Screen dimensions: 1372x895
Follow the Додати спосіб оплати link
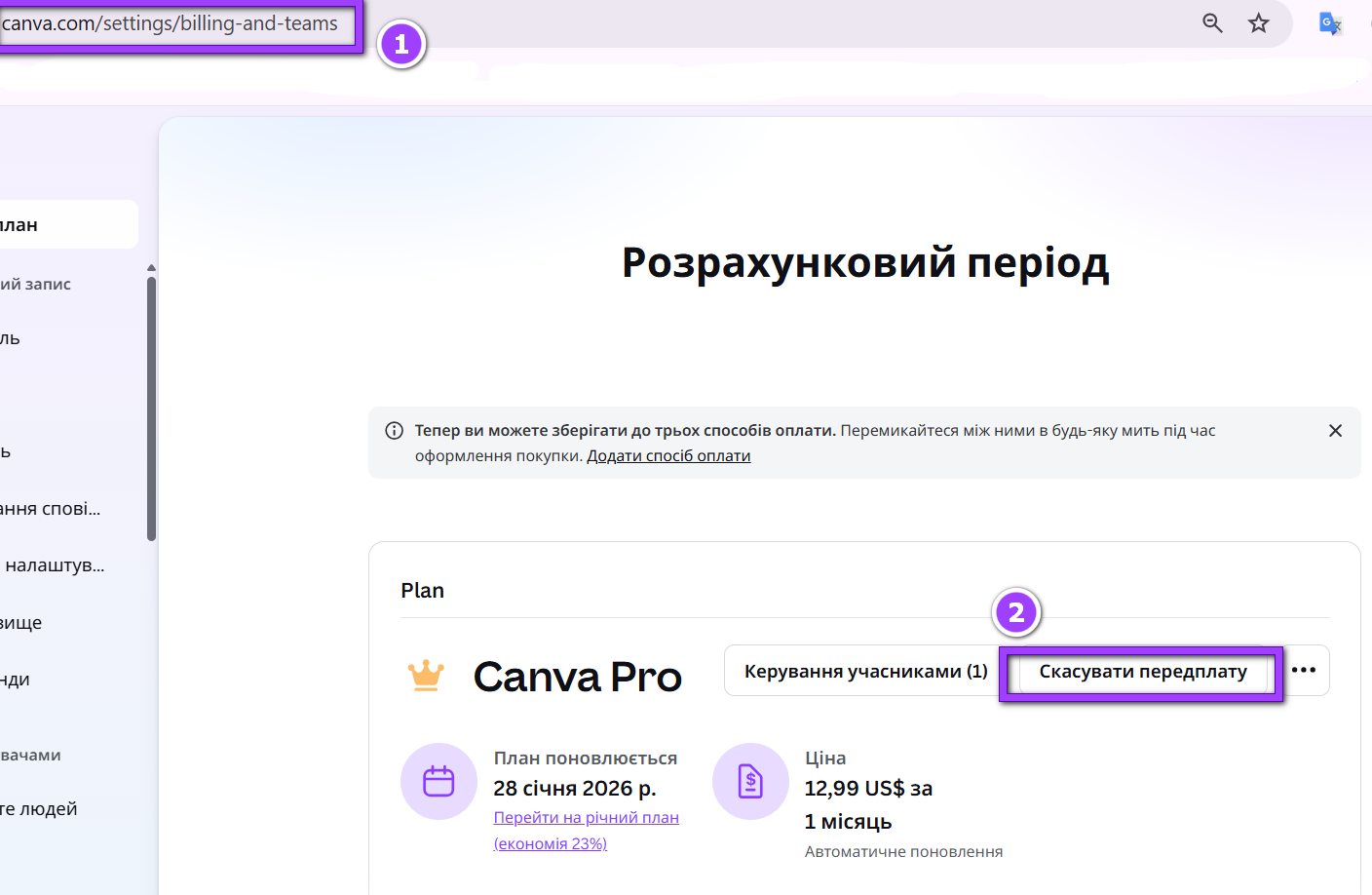tap(668, 456)
